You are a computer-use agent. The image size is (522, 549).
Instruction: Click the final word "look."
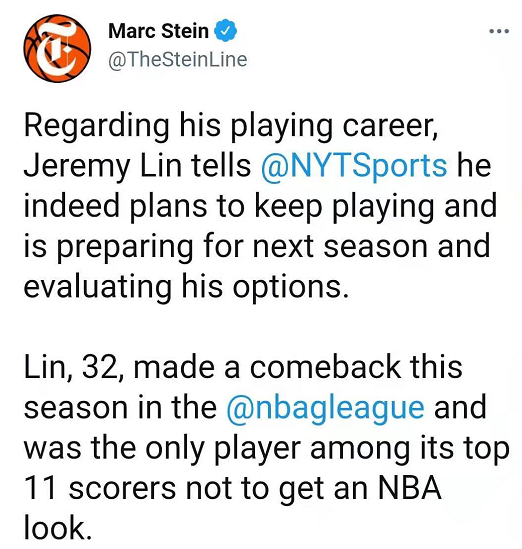click(x=58, y=528)
